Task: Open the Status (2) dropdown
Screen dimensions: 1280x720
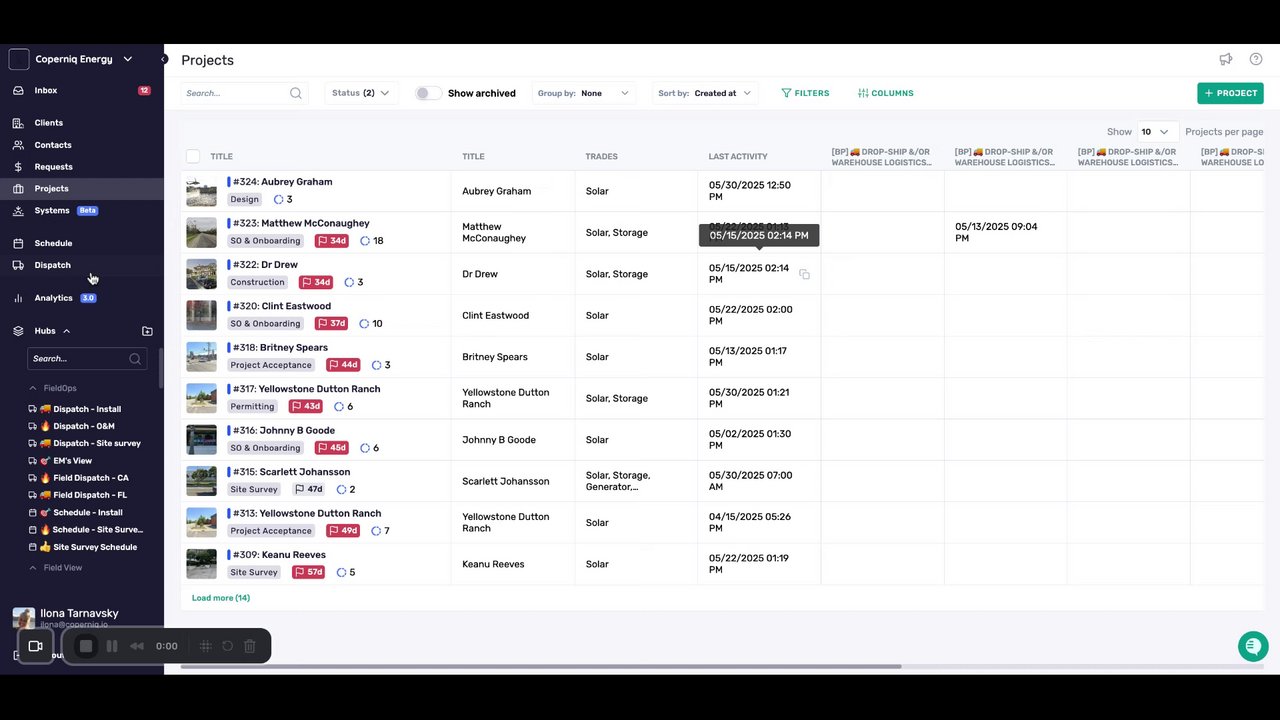Action: [361, 93]
